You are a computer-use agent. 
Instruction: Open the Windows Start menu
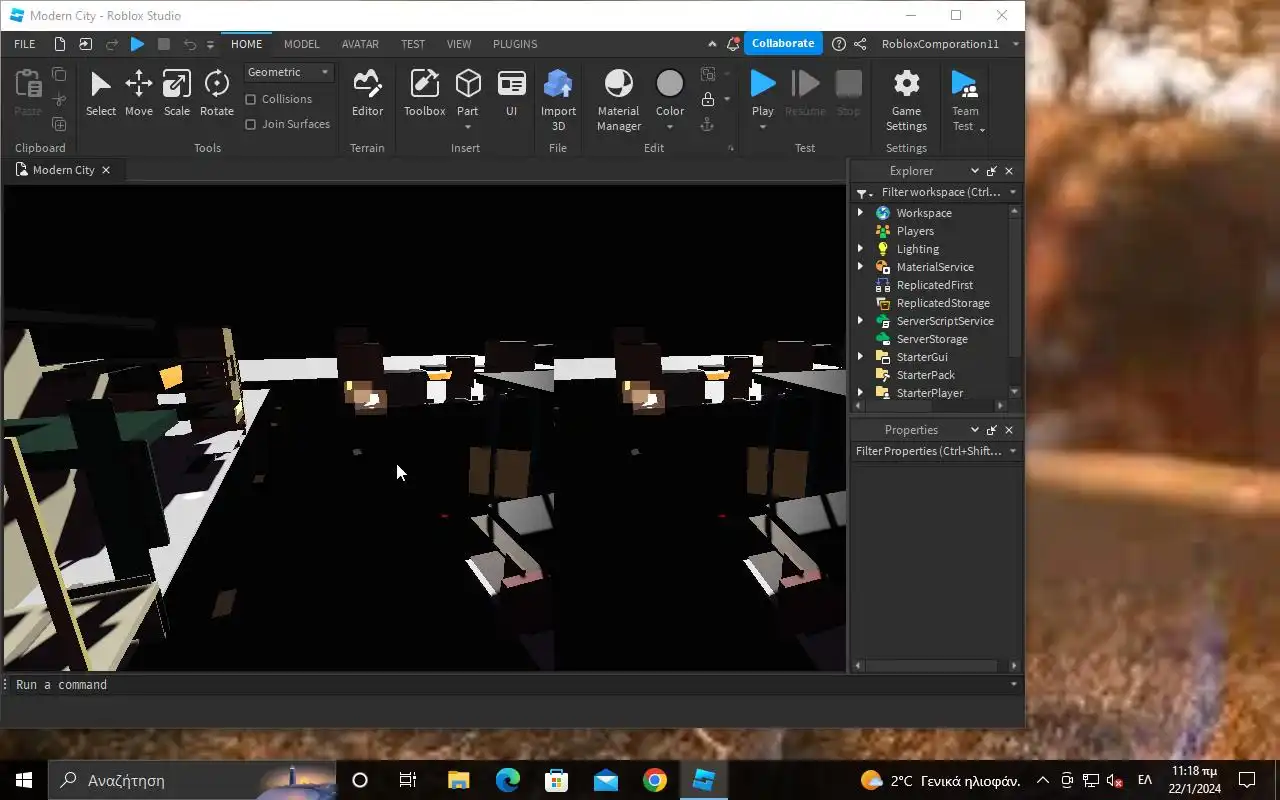pos(24,780)
